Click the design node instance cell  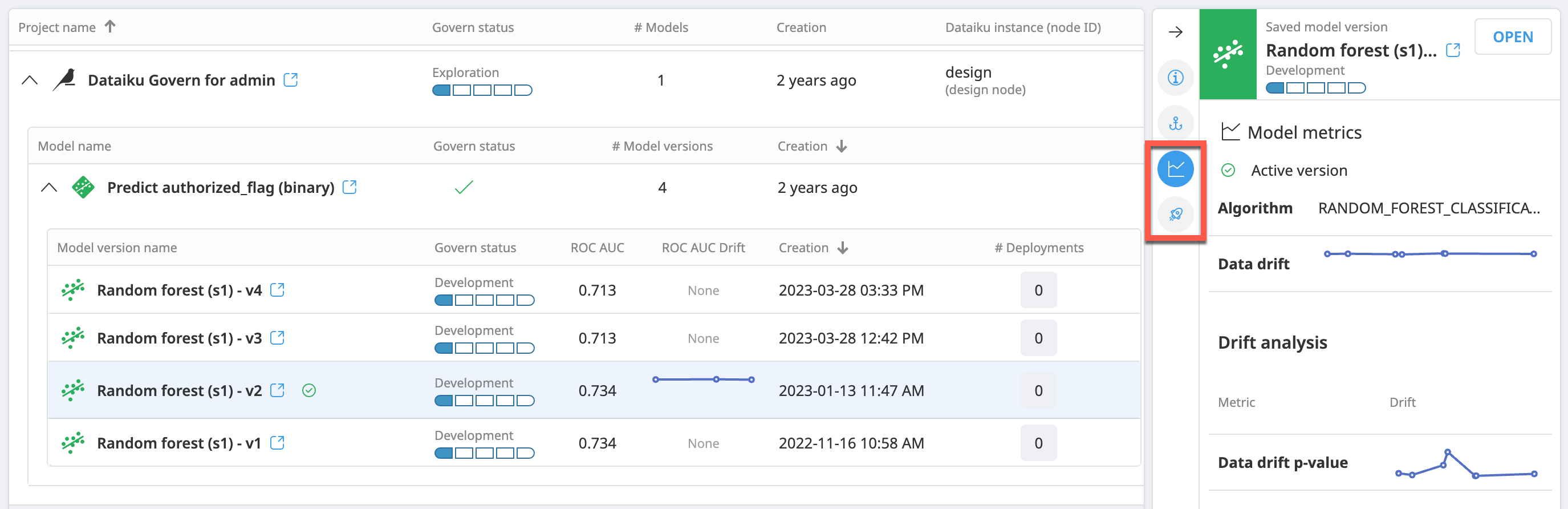985,80
